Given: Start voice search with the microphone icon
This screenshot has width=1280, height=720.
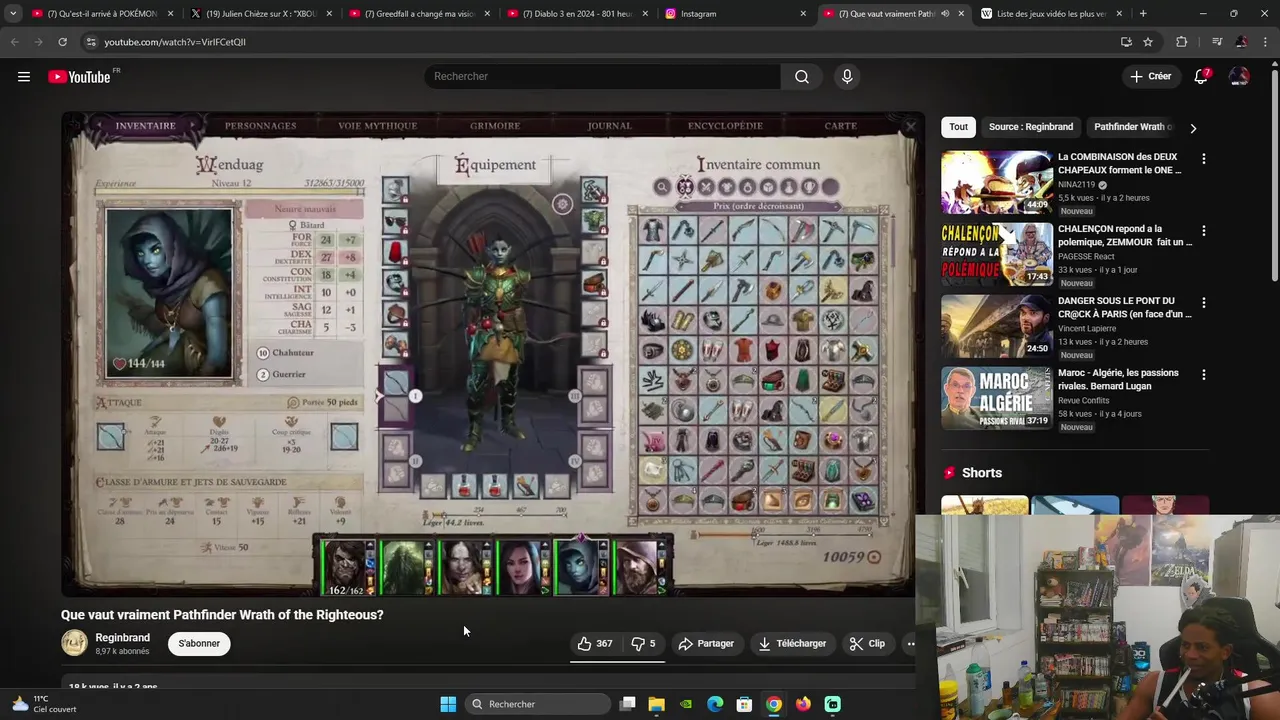Looking at the screenshot, I should tap(847, 77).
